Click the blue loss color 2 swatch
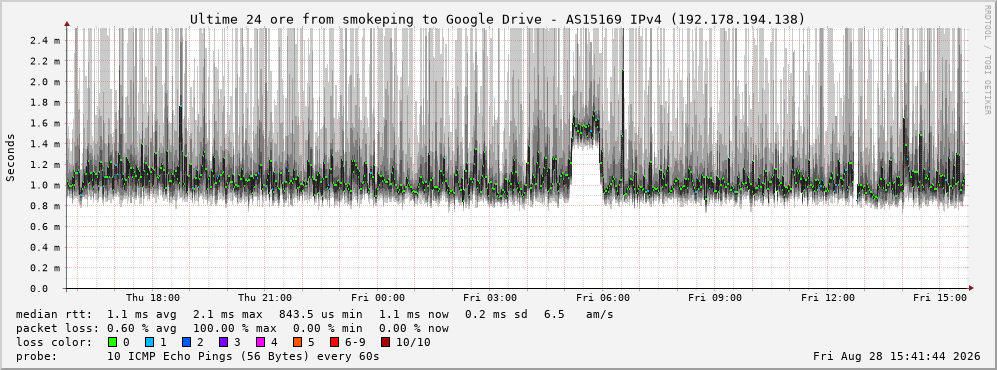Viewport: 997px width, 370px height. 187,343
